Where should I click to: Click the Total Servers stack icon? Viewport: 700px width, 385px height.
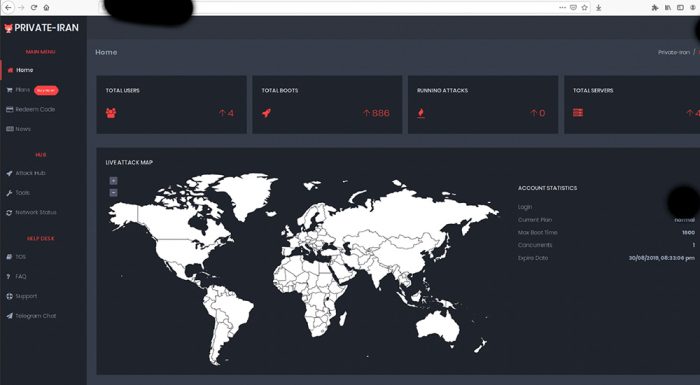(578, 113)
